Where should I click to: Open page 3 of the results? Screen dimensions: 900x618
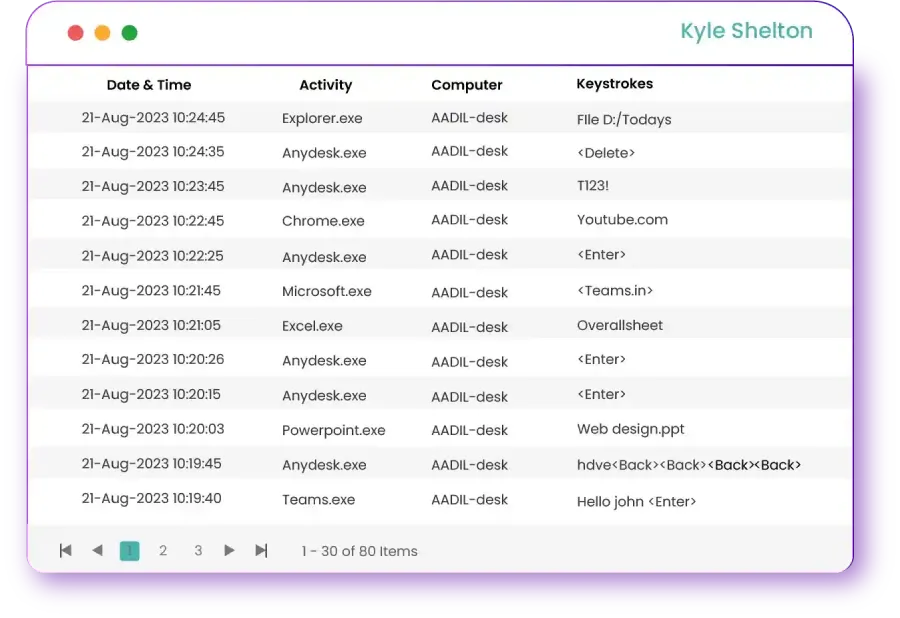(197, 550)
